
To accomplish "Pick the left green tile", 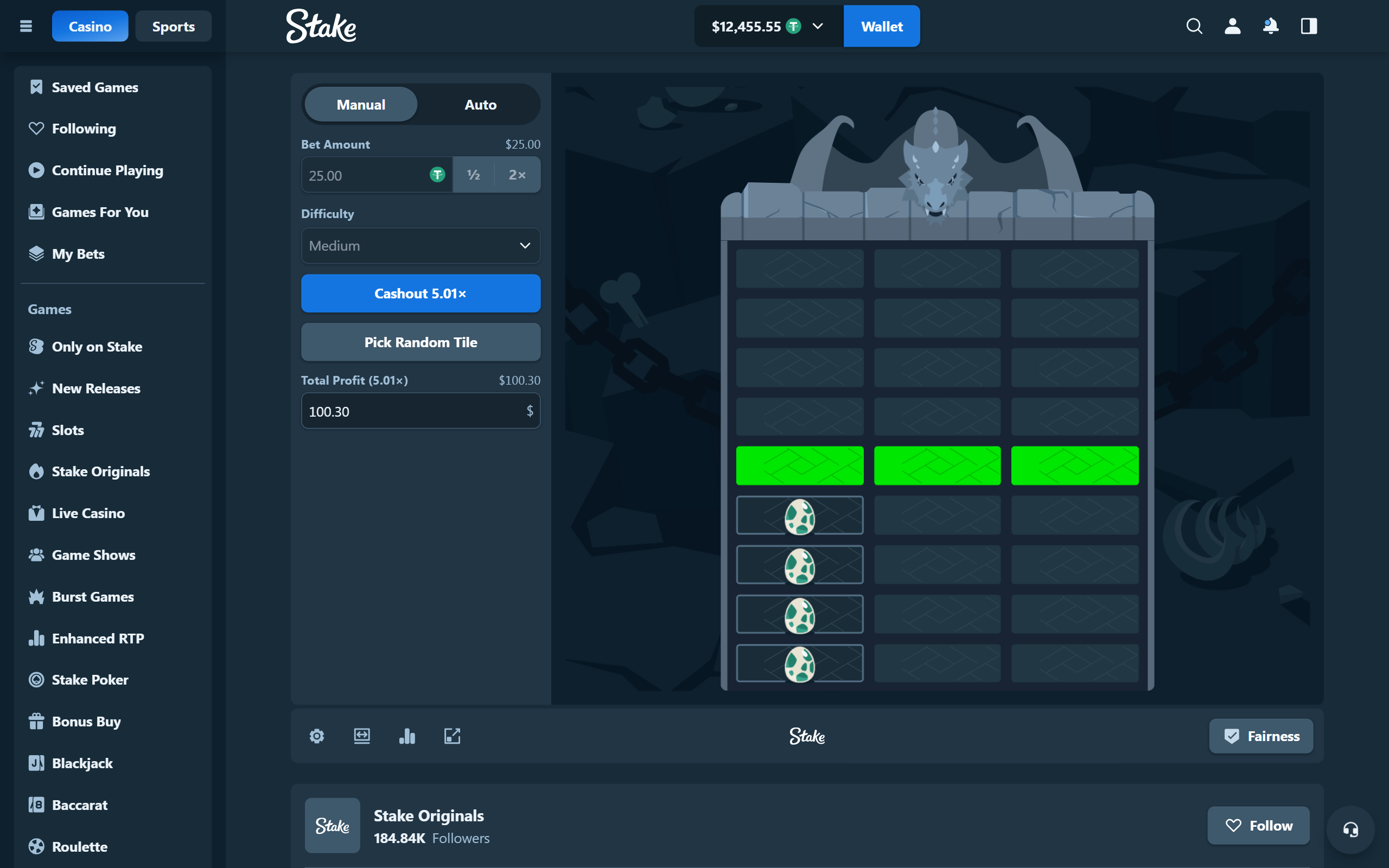I will (x=800, y=465).
